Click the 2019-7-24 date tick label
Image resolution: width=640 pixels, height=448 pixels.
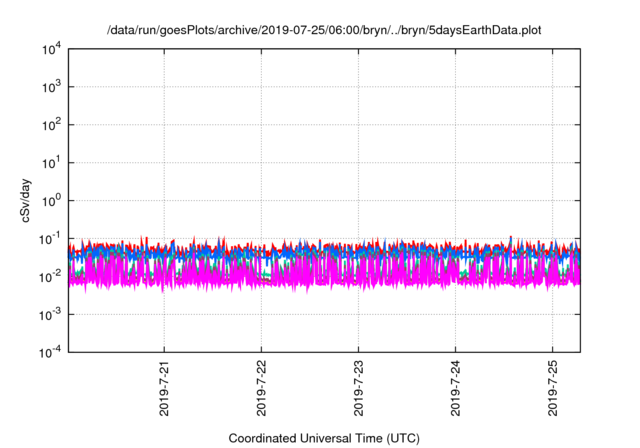tap(456, 388)
